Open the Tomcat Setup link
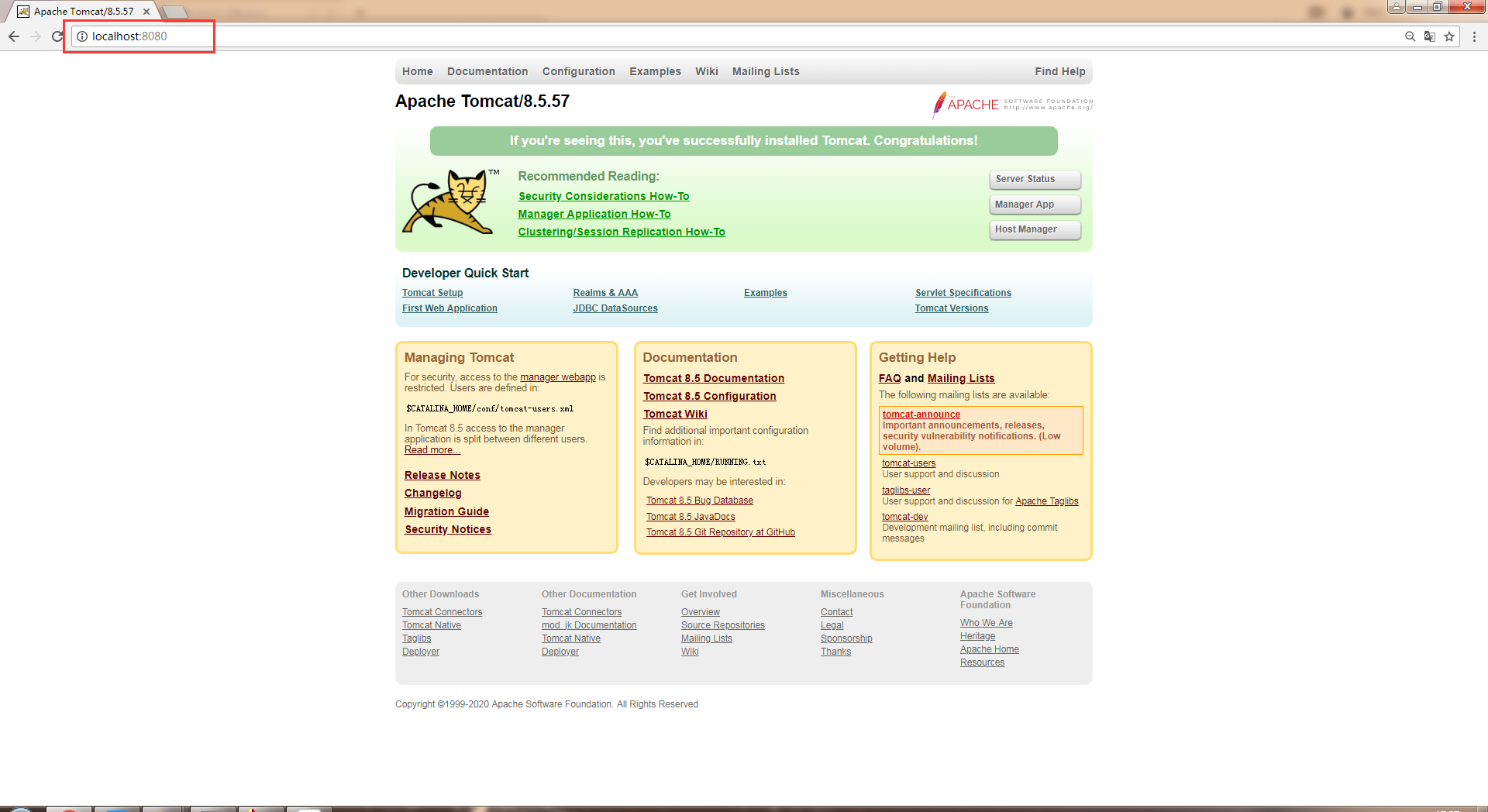This screenshot has width=1488, height=812. 432,293
